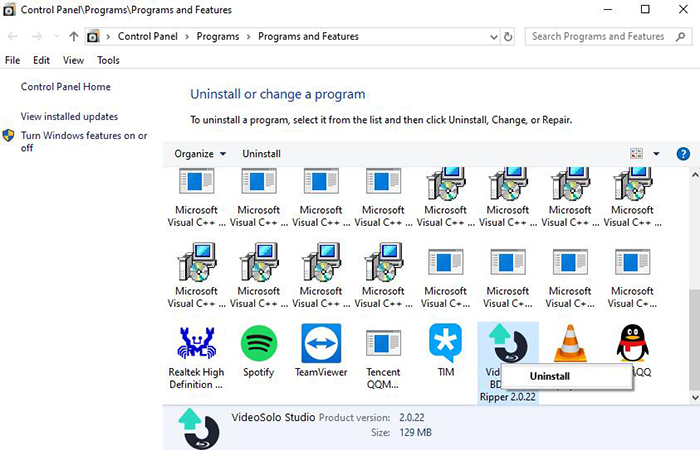The height and width of the screenshot is (450, 700).
Task: Open Control Panel Home link
Action: (66, 87)
